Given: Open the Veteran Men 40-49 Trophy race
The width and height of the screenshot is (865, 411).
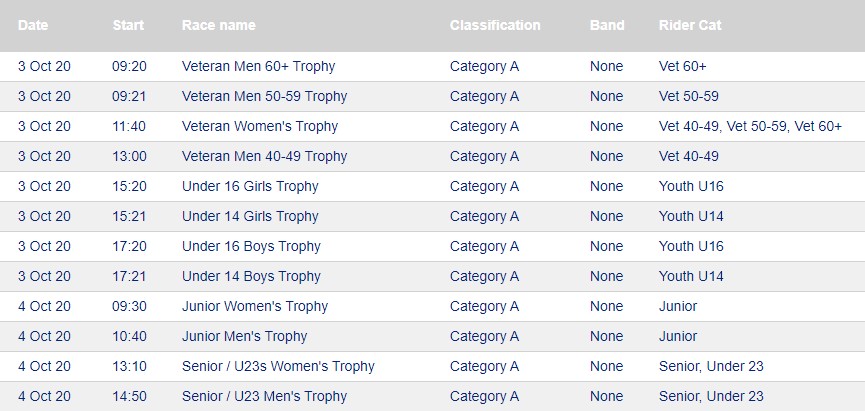Looking at the screenshot, I should [x=265, y=156].
